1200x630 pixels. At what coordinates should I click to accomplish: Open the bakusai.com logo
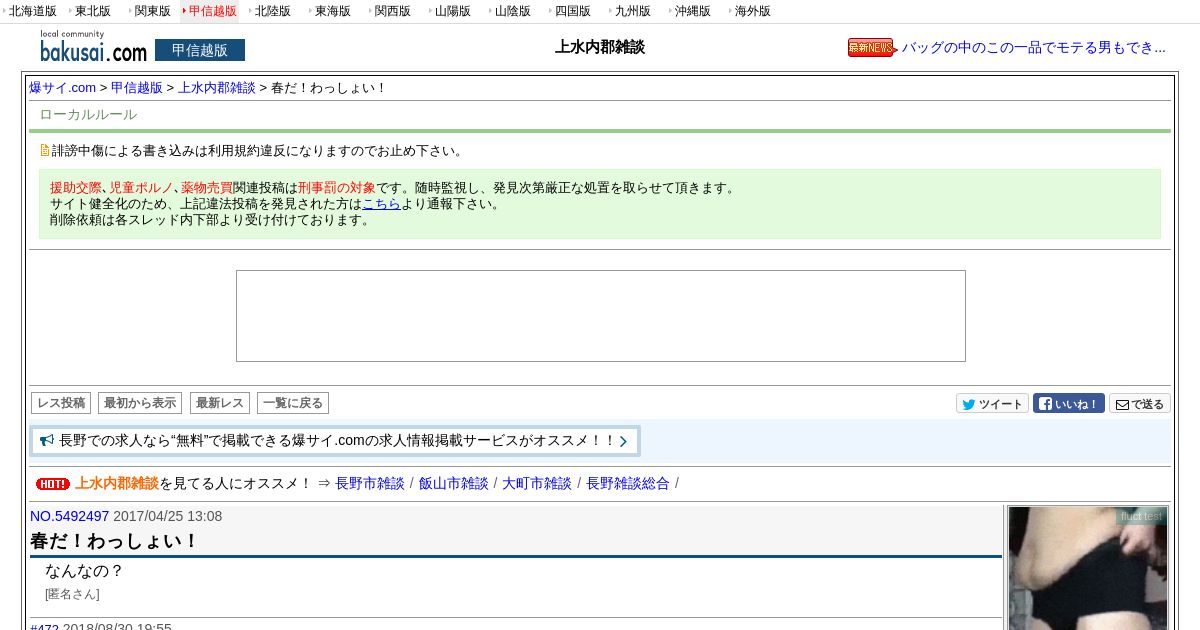coord(93,47)
